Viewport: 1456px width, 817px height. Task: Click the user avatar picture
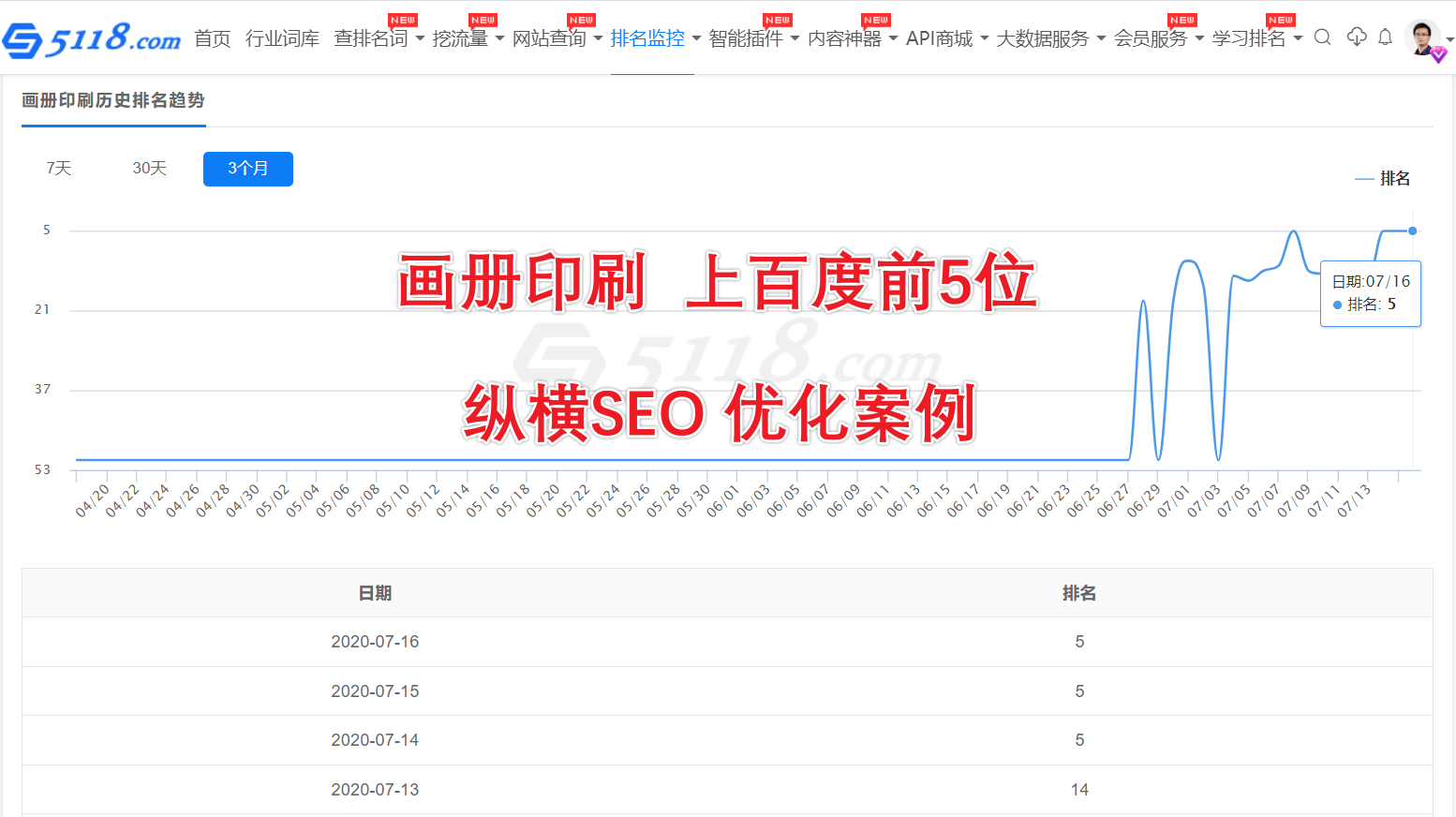point(1422,37)
